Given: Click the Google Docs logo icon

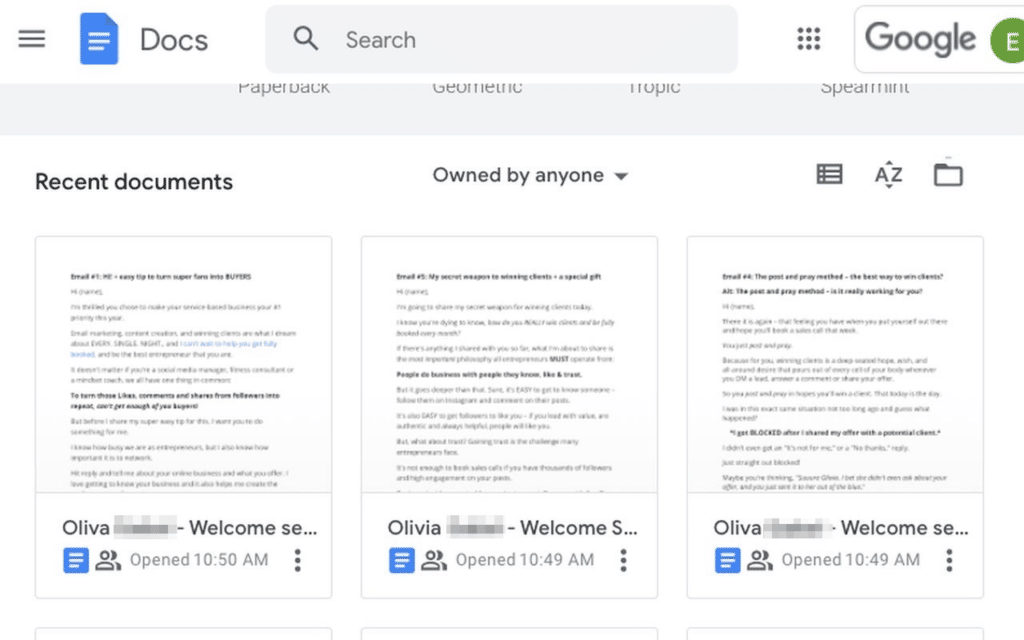Looking at the screenshot, I should coord(99,39).
